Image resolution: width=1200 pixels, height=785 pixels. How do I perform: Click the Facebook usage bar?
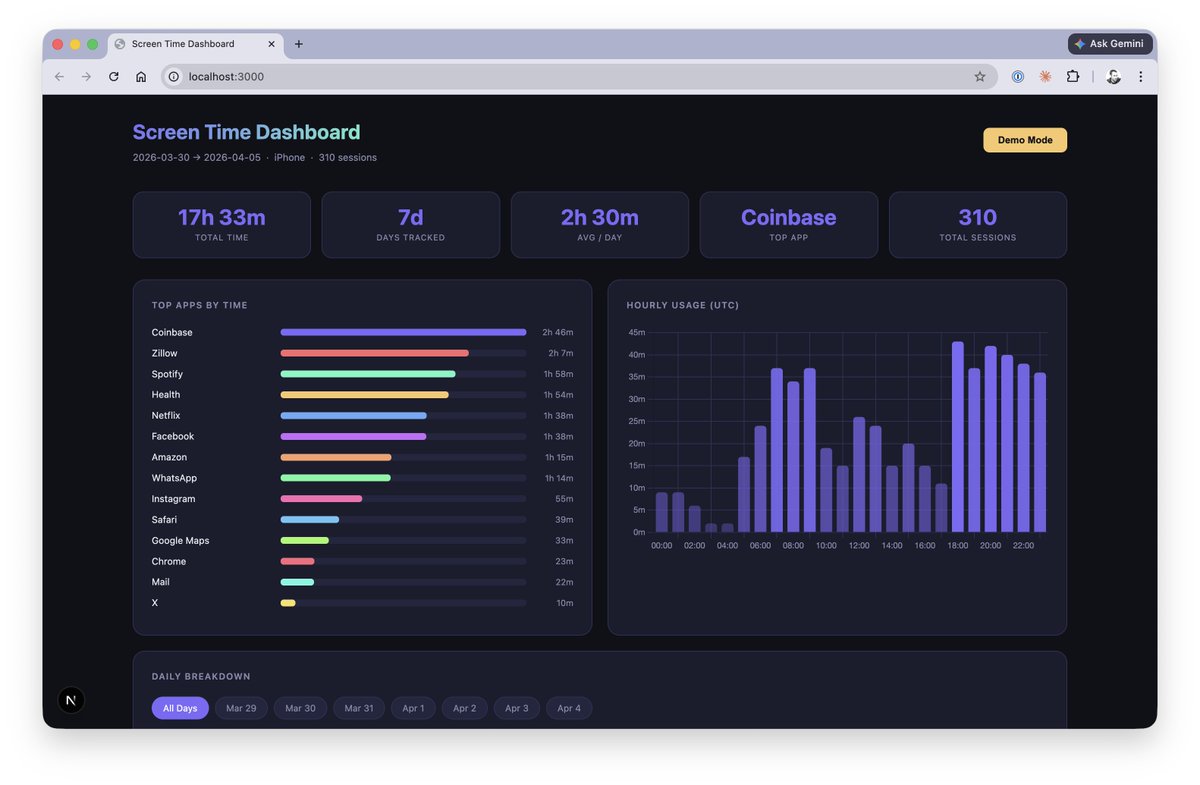tap(354, 436)
